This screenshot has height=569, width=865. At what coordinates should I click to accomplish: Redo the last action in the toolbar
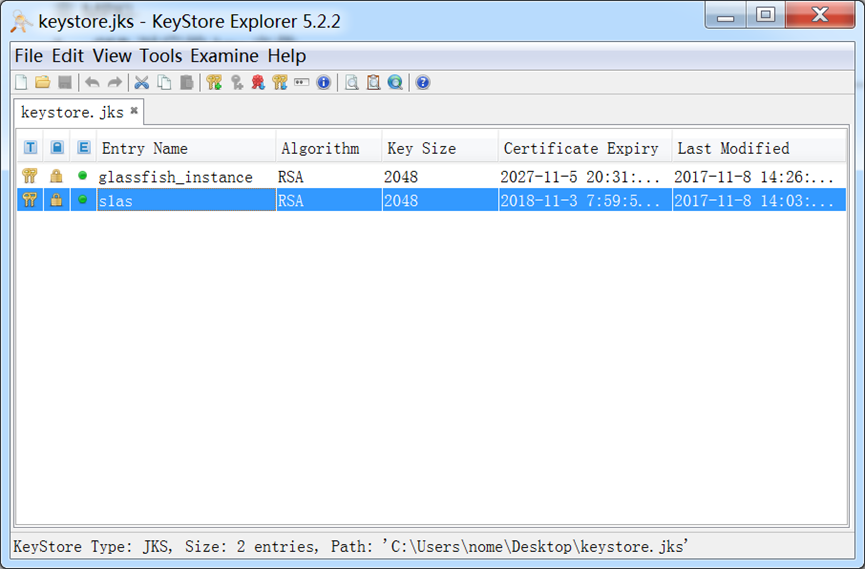115,83
